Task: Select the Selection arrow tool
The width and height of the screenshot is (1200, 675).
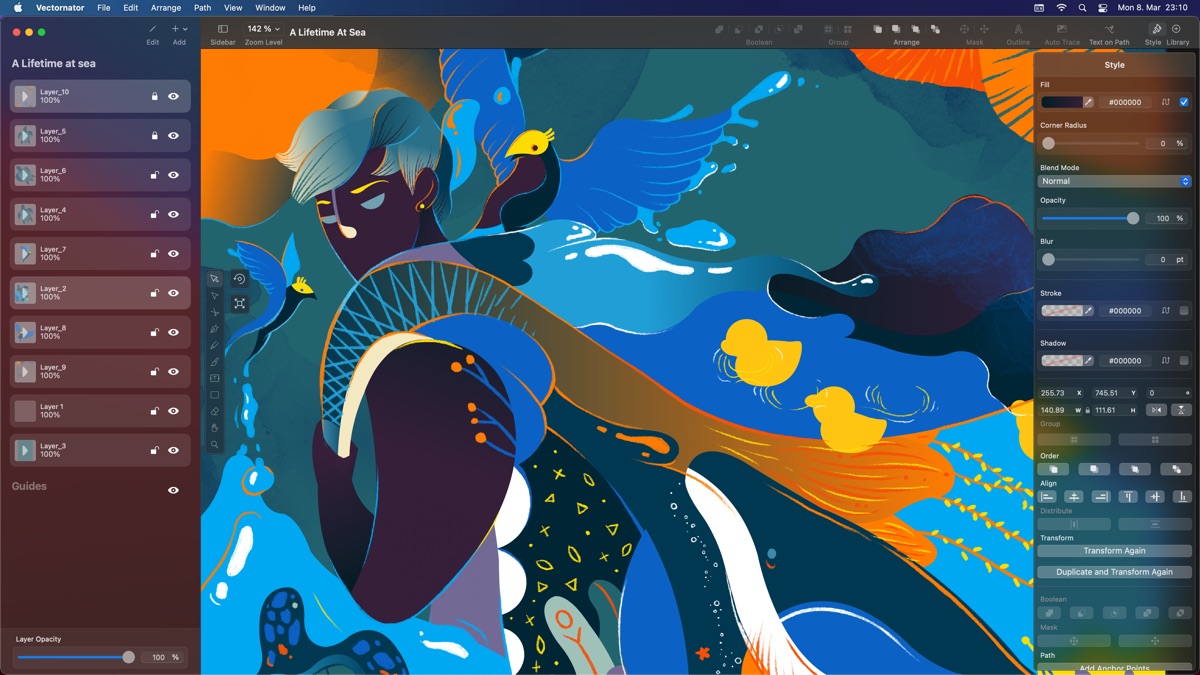Action: tap(214, 279)
